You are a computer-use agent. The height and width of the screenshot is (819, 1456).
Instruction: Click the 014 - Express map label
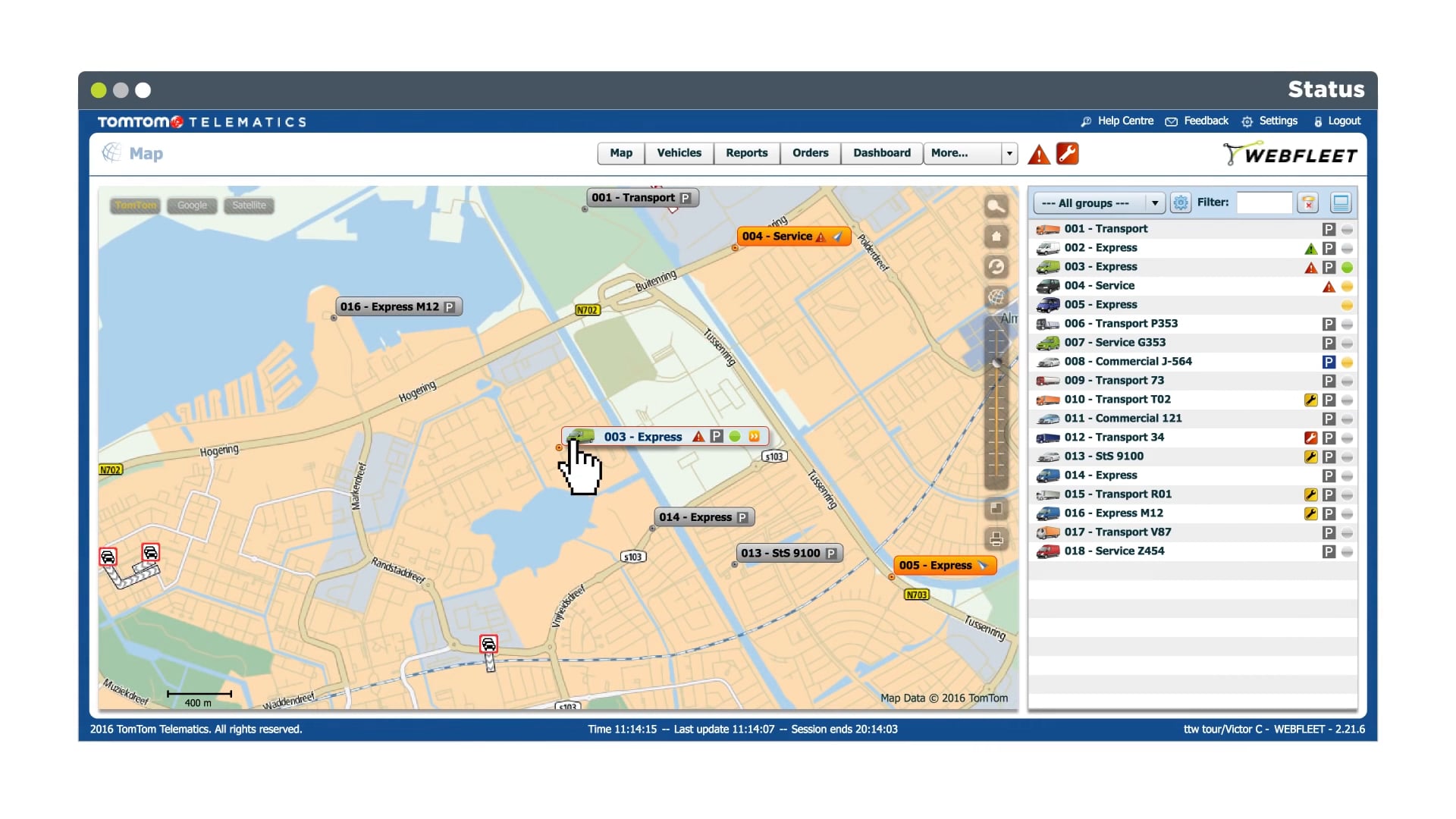pyautogui.click(x=704, y=517)
